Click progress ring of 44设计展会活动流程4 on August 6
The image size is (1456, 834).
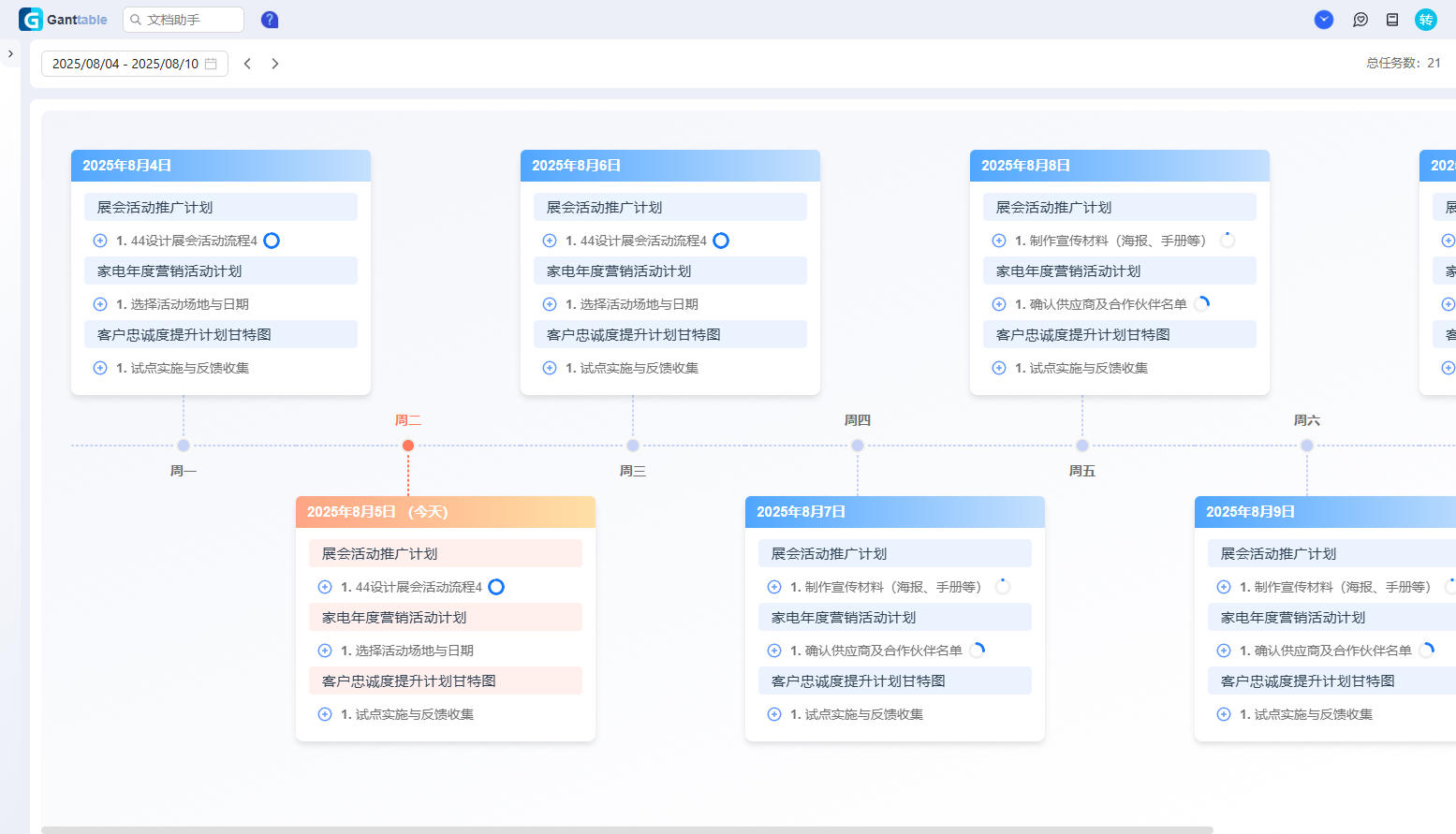pos(721,241)
